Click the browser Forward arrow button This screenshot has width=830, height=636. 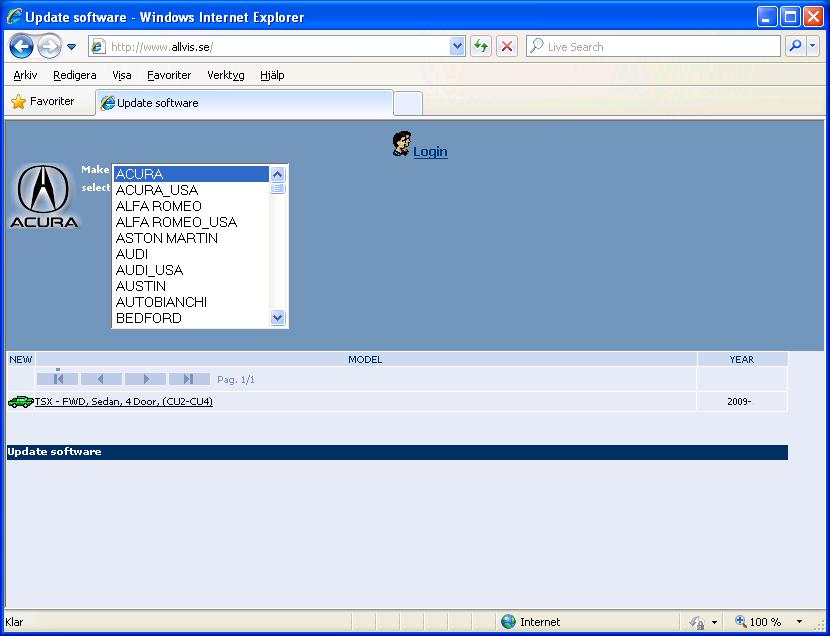click(49, 47)
